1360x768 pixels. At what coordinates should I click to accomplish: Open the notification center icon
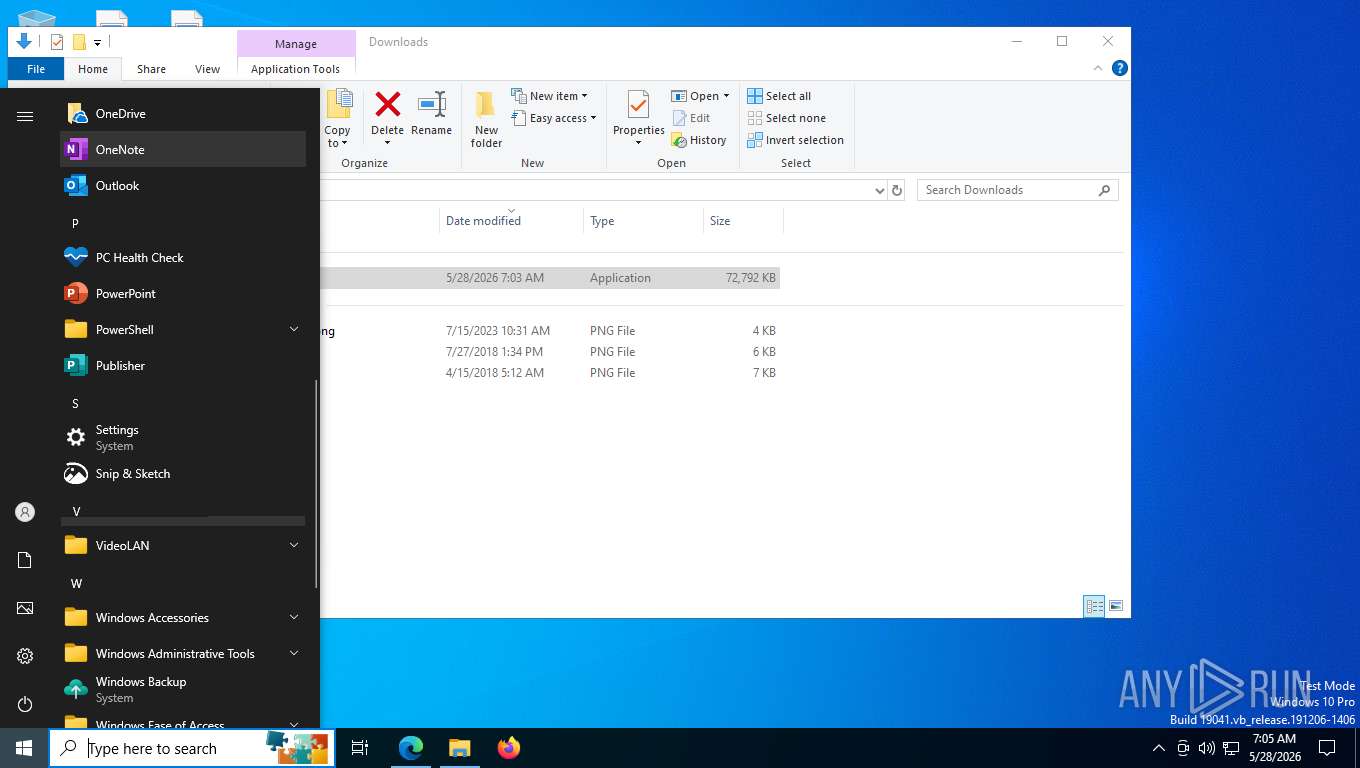point(1327,748)
